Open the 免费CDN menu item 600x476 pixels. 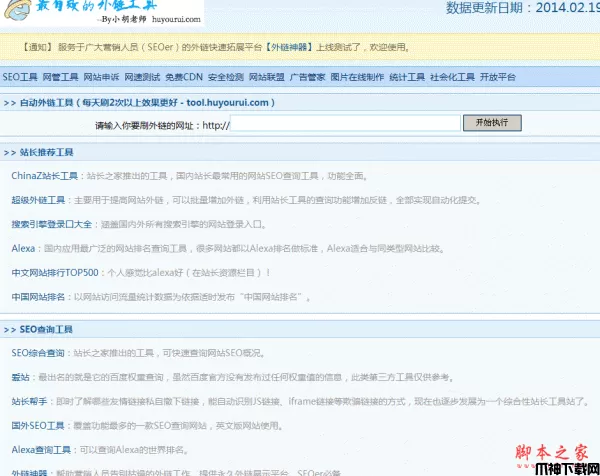184,77
